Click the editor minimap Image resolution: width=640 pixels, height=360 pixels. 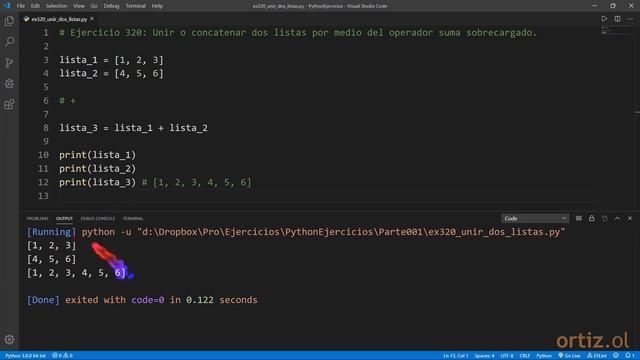[617, 31]
